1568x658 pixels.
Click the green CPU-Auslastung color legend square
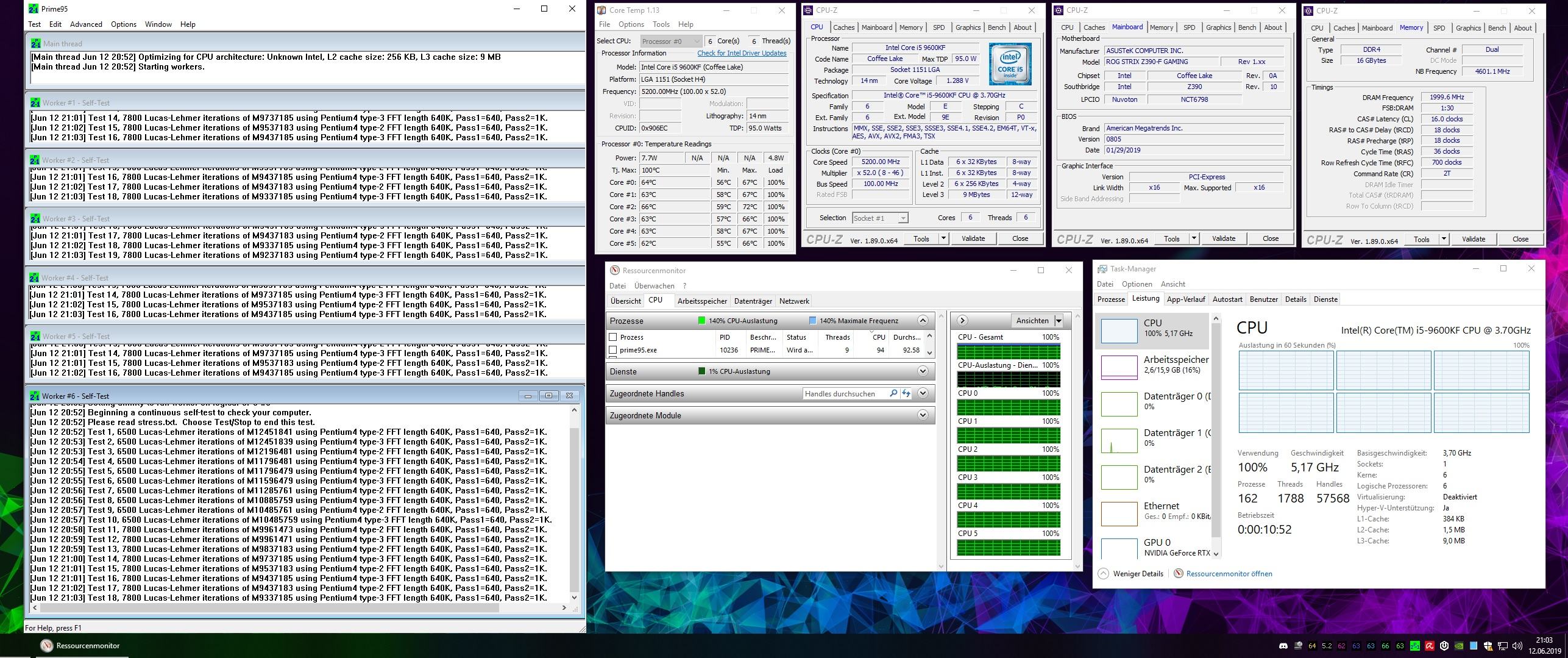pyautogui.click(x=701, y=321)
